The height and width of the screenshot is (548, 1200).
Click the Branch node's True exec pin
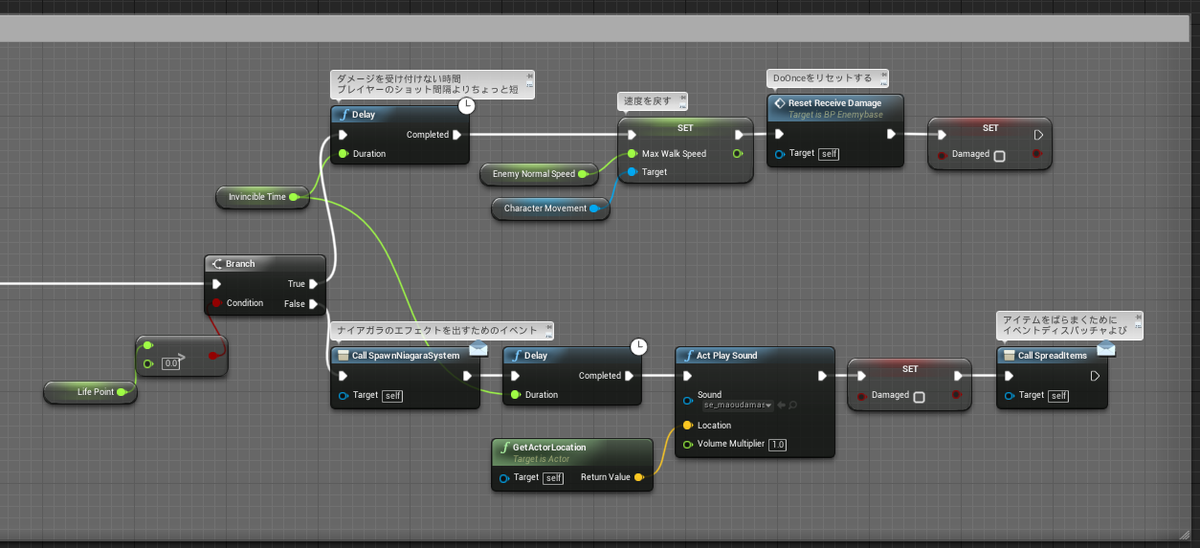(x=314, y=284)
